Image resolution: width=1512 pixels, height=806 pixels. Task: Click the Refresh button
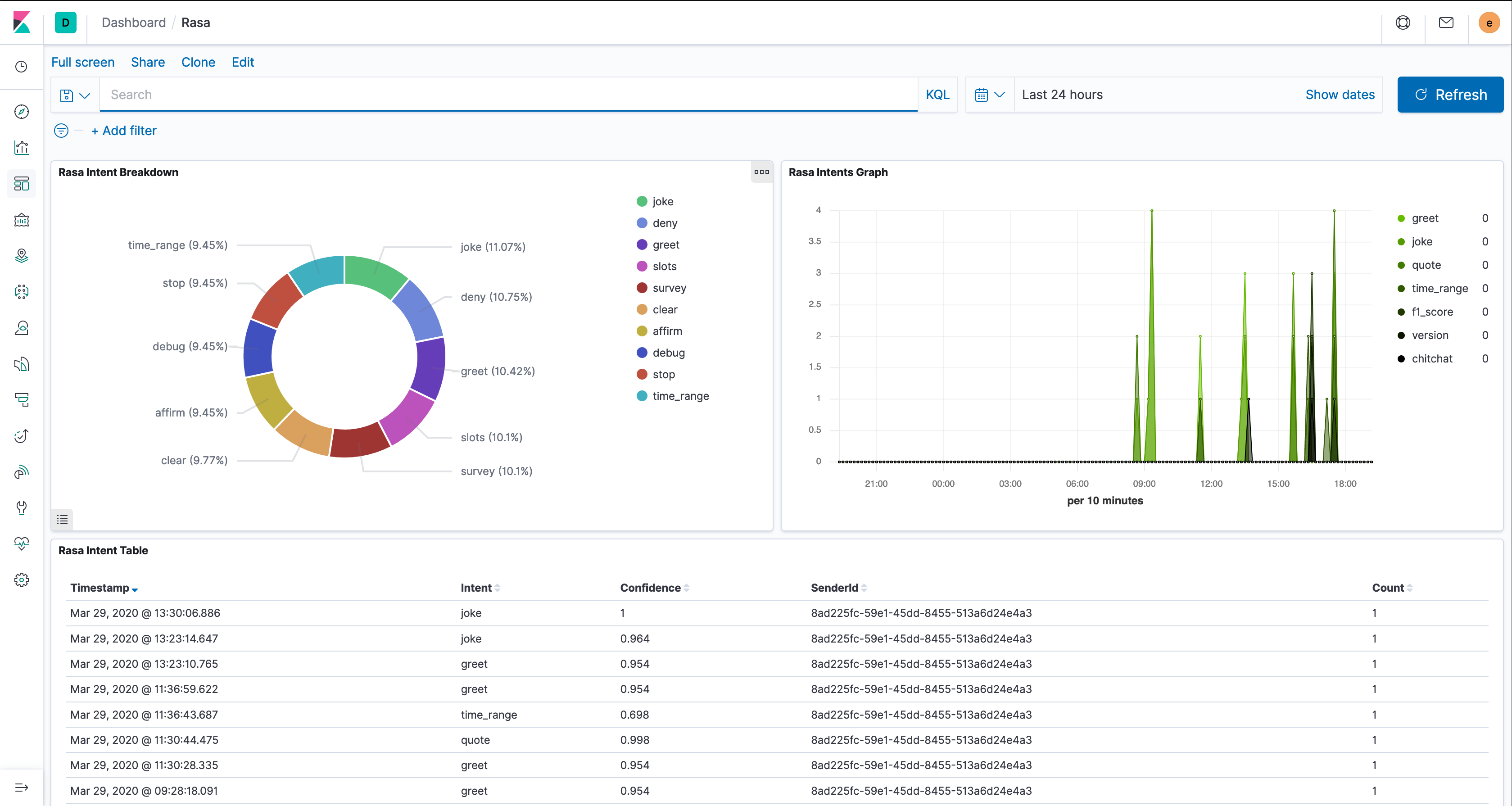(1450, 95)
